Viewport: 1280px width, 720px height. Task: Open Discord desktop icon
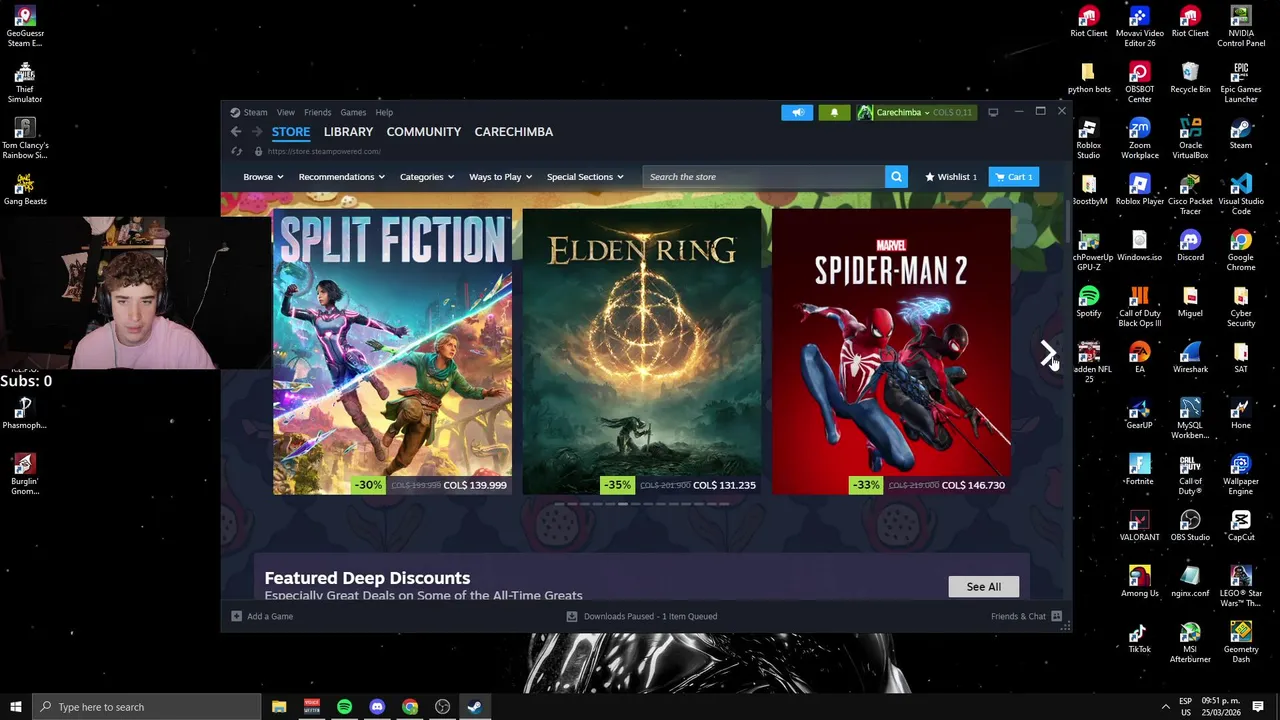(x=1190, y=246)
